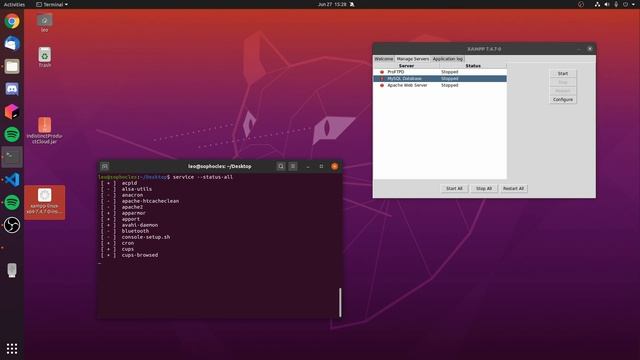Select the leo home folder on desktop
Viewport: 640px width, 360px height.
(44, 23)
